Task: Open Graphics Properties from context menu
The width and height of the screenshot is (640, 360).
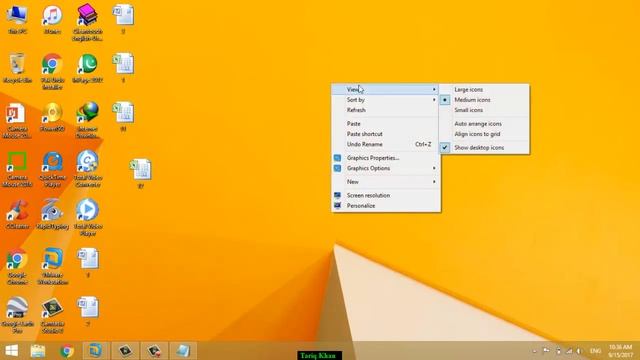Action: coord(386,158)
